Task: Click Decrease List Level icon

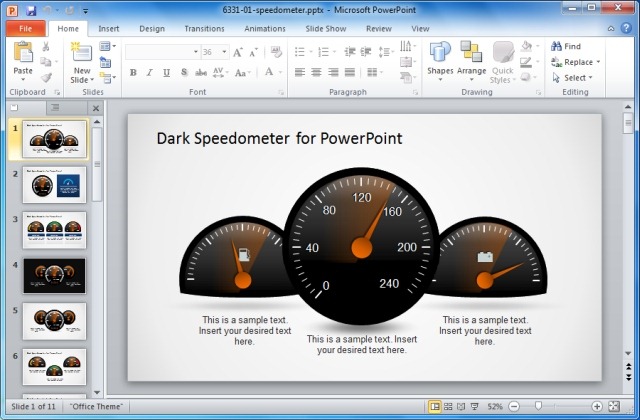Action: point(350,52)
